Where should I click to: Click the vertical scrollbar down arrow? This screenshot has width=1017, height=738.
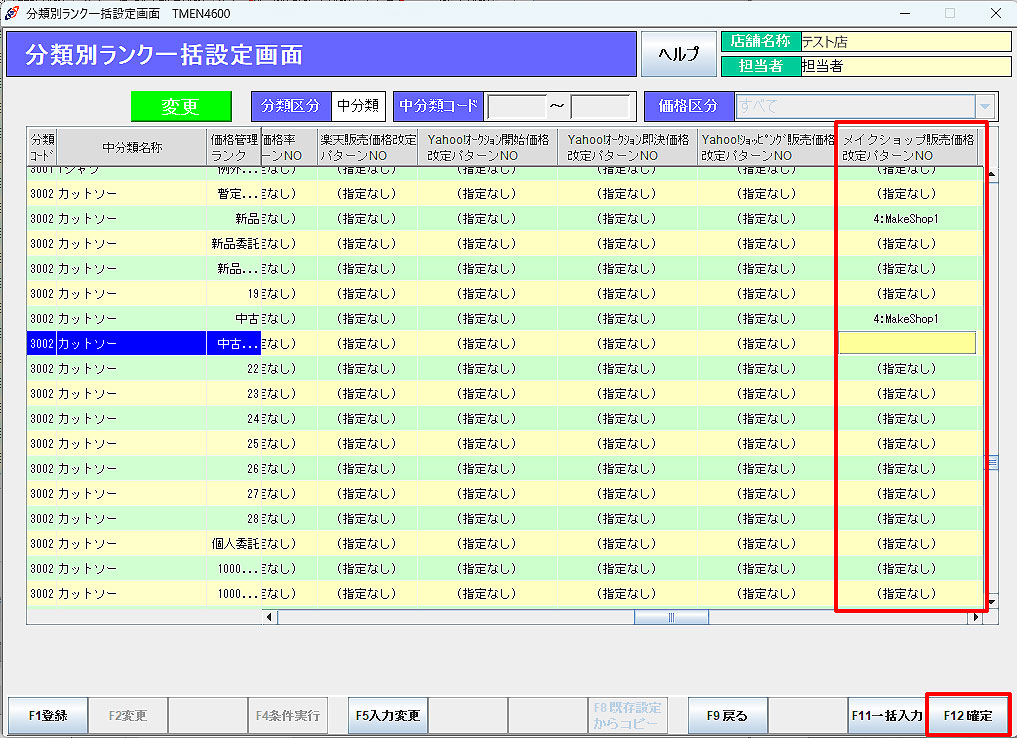pyautogui.click(x=992, y=603)
